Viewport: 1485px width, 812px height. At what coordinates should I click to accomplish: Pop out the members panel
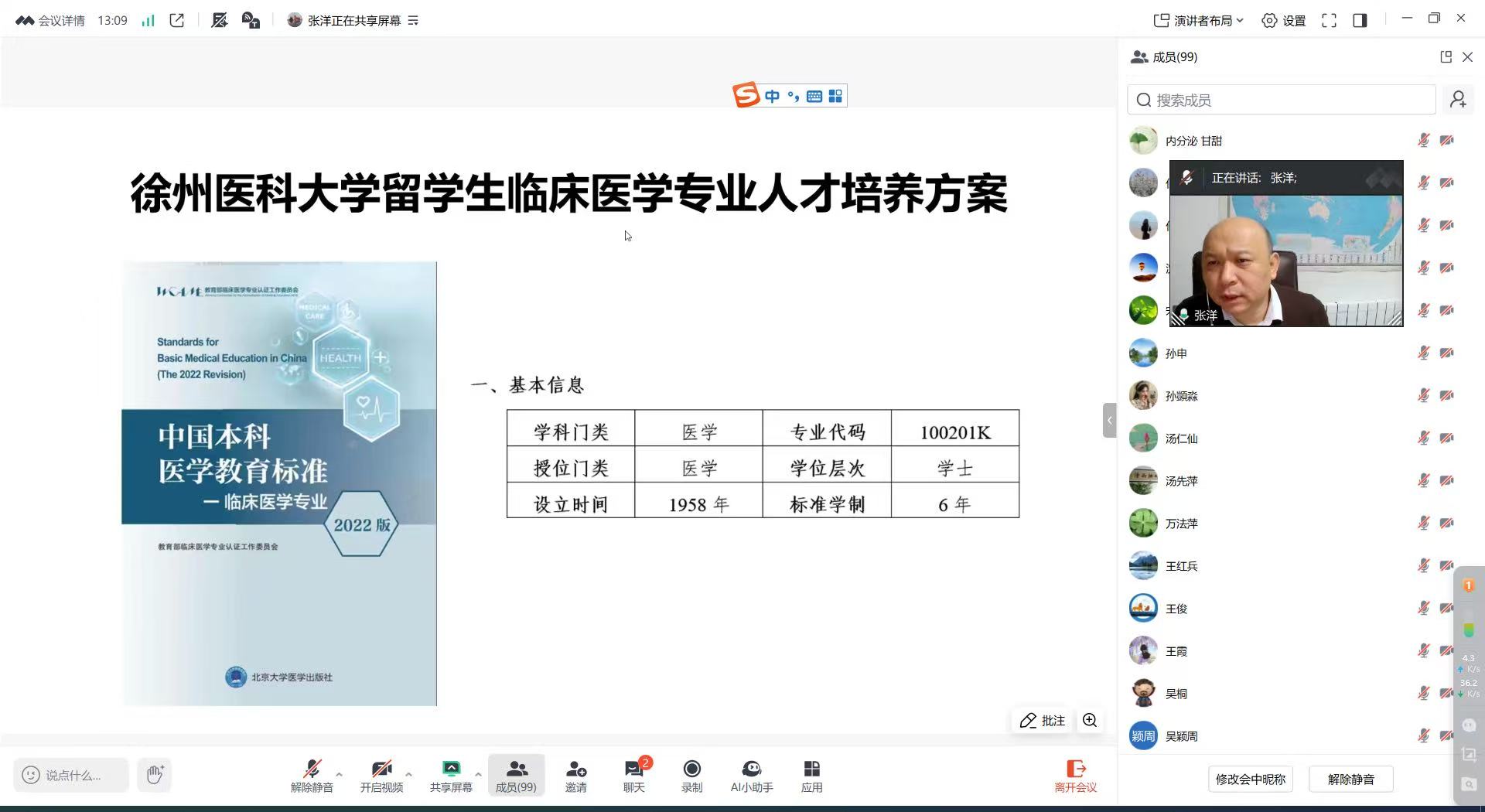click(1446, 56)
